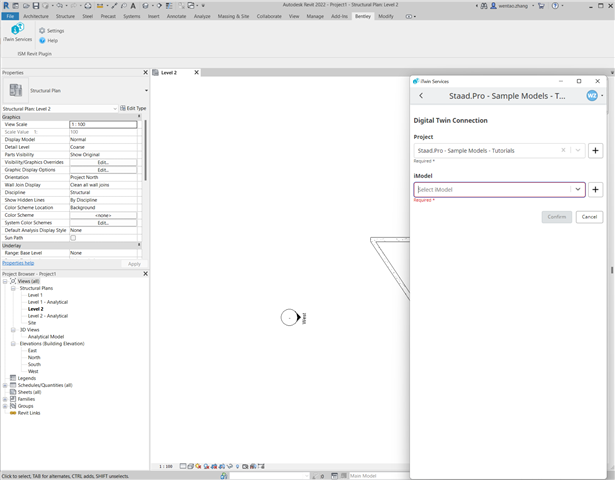The height and width of the screenshot is (480, 615).
Task: Click the Cancel button in iTwin dialog
Action: coord(589,217)
